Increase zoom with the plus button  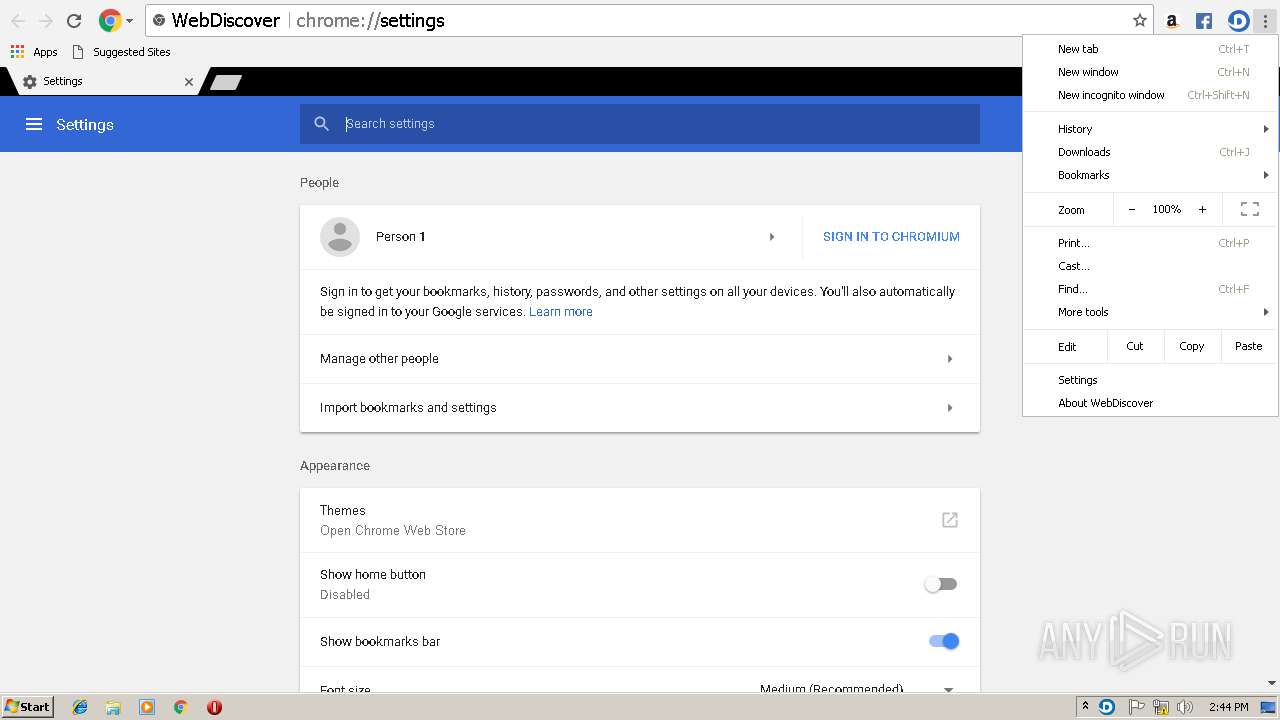point(1202,210)
